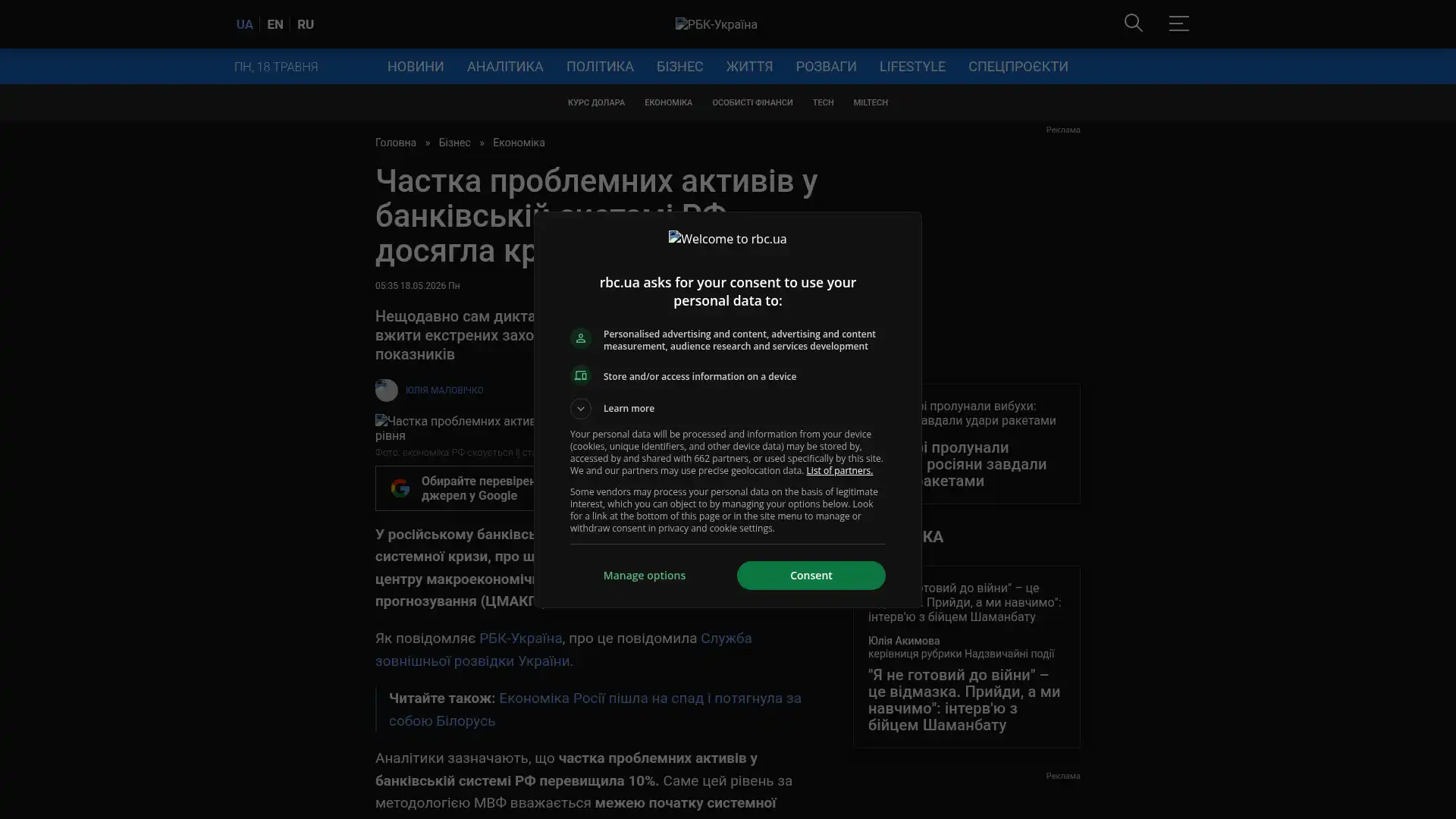
Task: Open the НОВИНИ menu
Action: [x=416, y=67]
